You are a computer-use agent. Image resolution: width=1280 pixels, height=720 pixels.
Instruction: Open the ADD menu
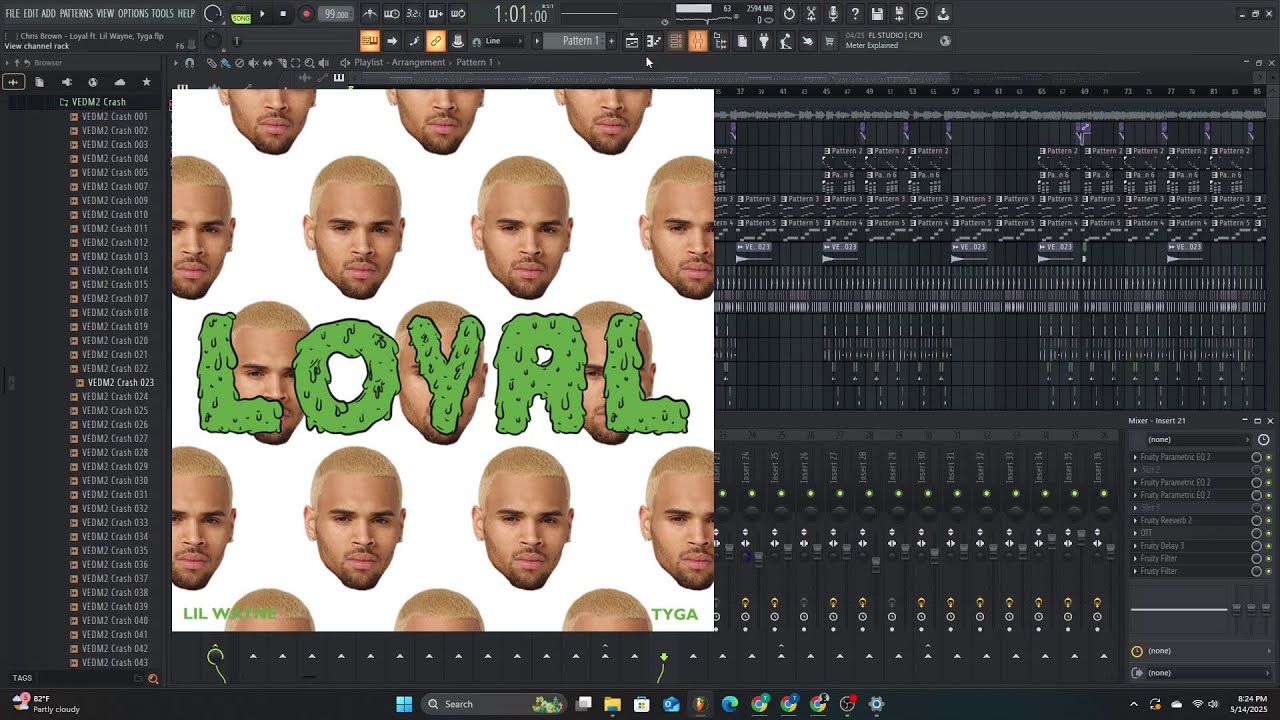pyautogui.click(x=49, y=14)
